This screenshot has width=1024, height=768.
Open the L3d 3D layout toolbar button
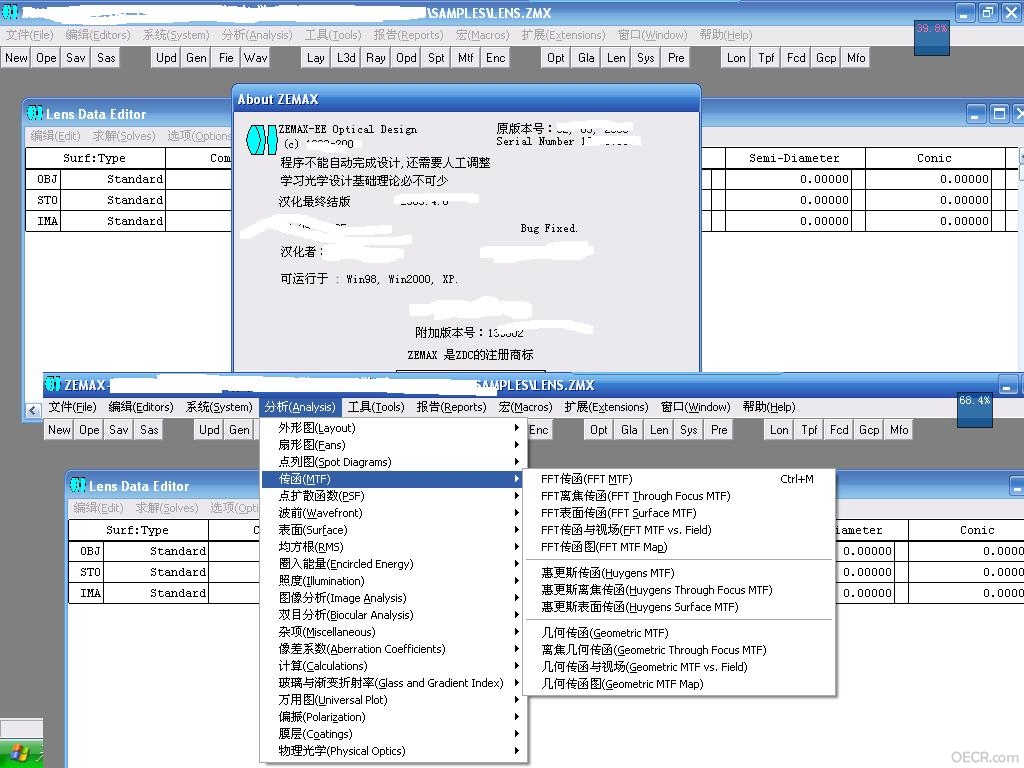click(345, 57)
